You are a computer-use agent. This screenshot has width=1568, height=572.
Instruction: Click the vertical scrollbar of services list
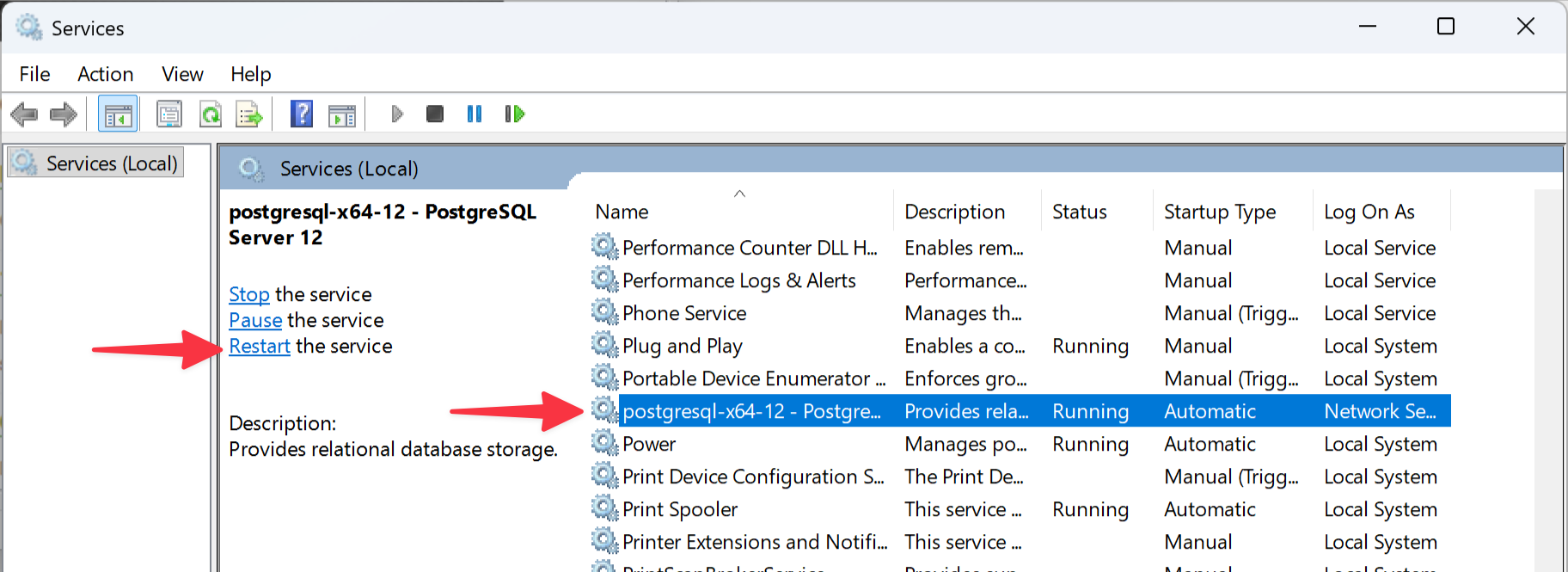coord(1548,380)
